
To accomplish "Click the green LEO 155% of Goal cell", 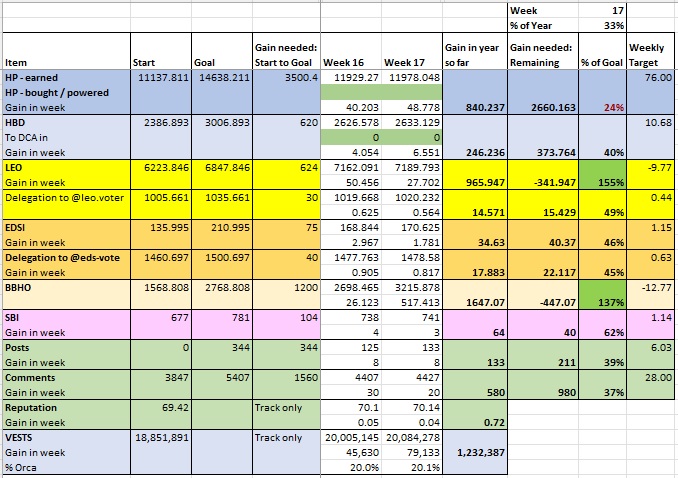I will point(602,175).
